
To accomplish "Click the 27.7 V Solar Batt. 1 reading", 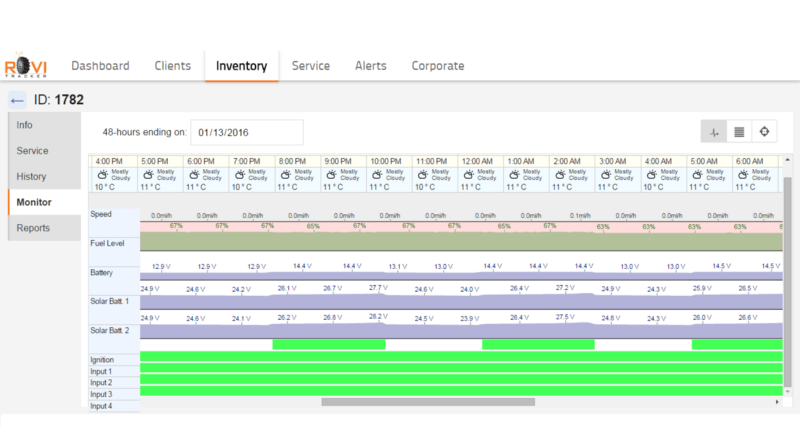I will click(x=378, y=288).
